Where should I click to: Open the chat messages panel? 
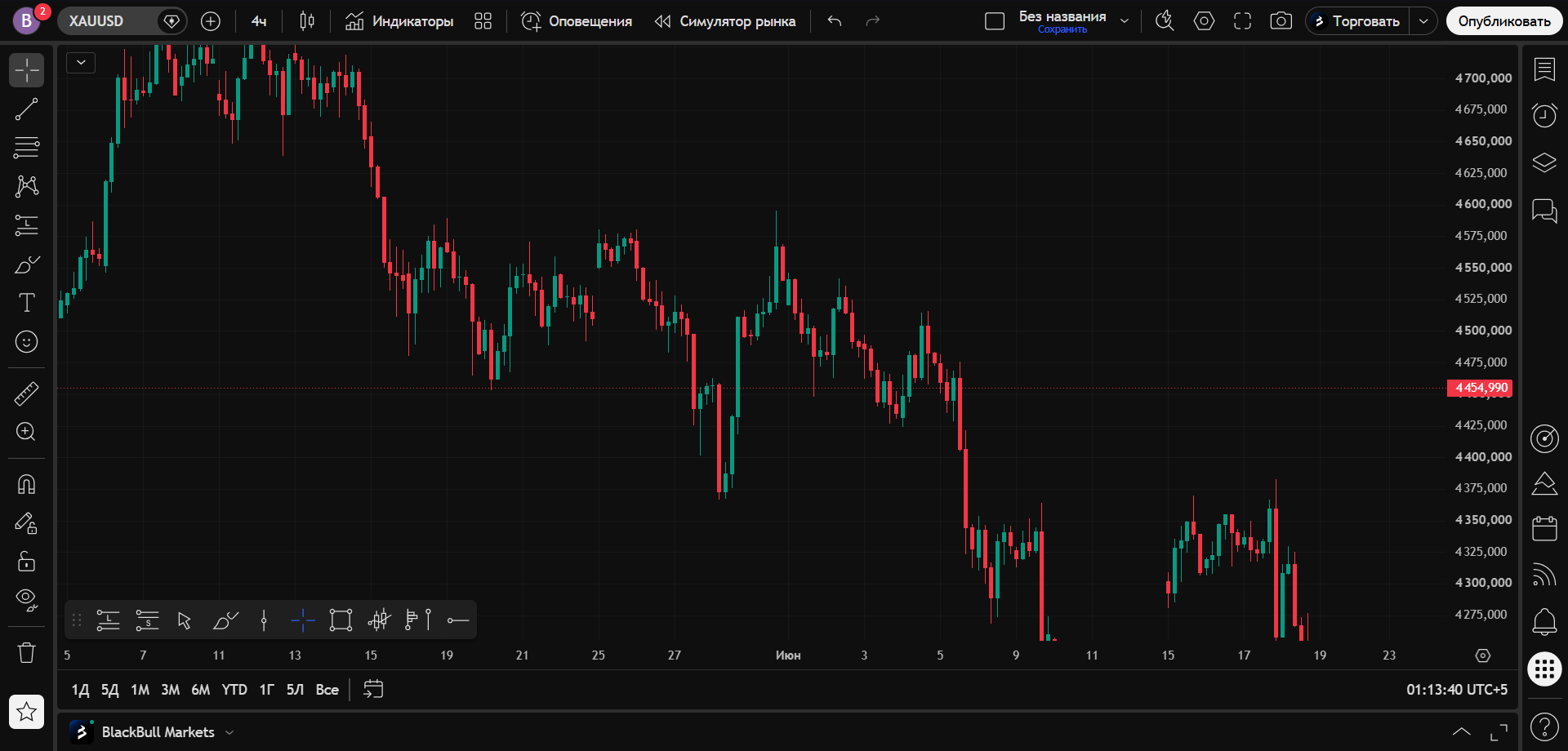(1544, 211)
